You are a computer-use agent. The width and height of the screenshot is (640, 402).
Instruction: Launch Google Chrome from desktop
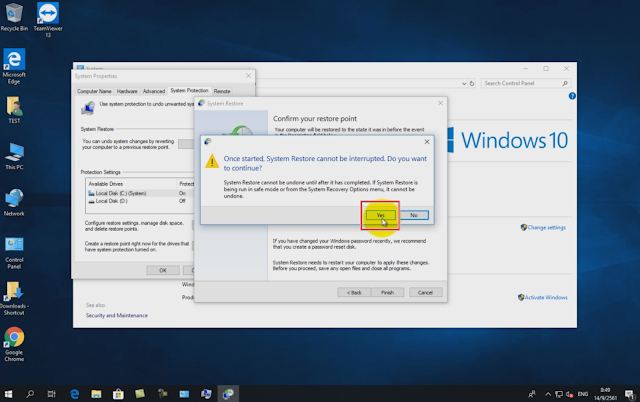[14, 344]
